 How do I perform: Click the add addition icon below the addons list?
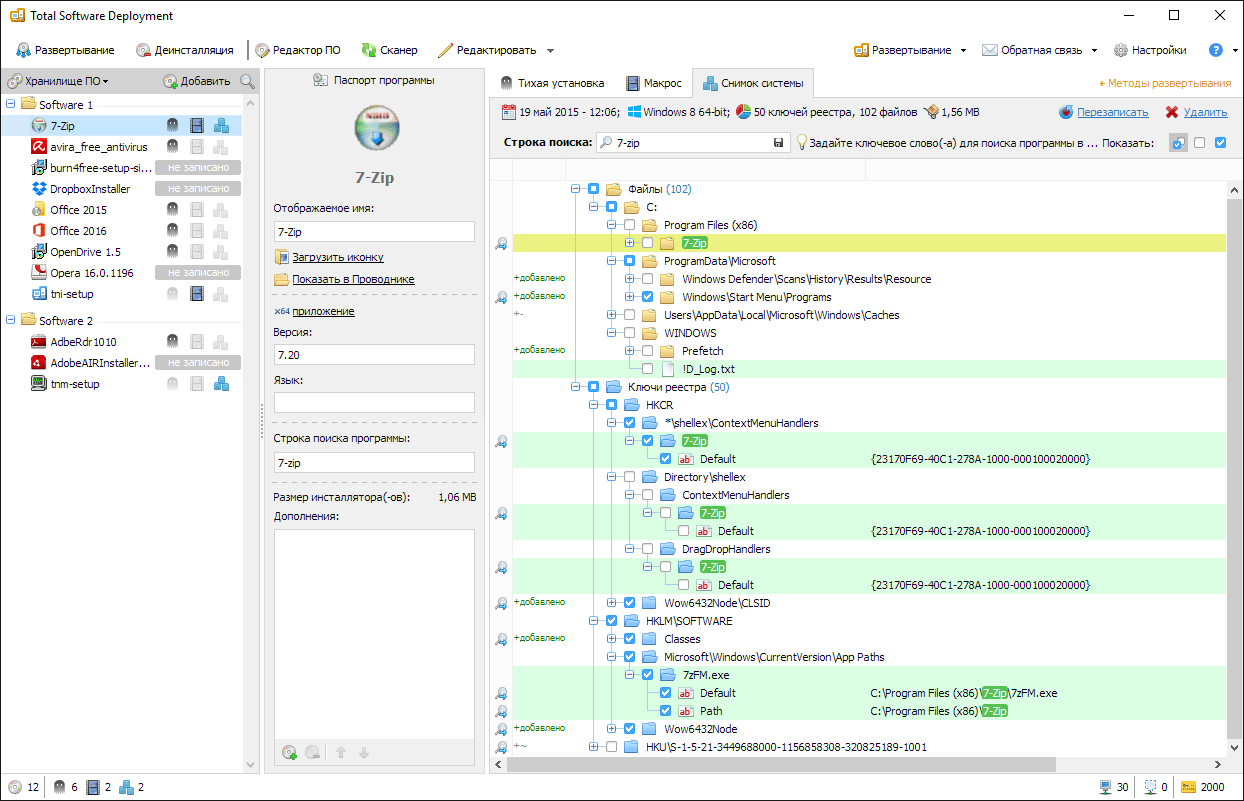pos(289,752)
